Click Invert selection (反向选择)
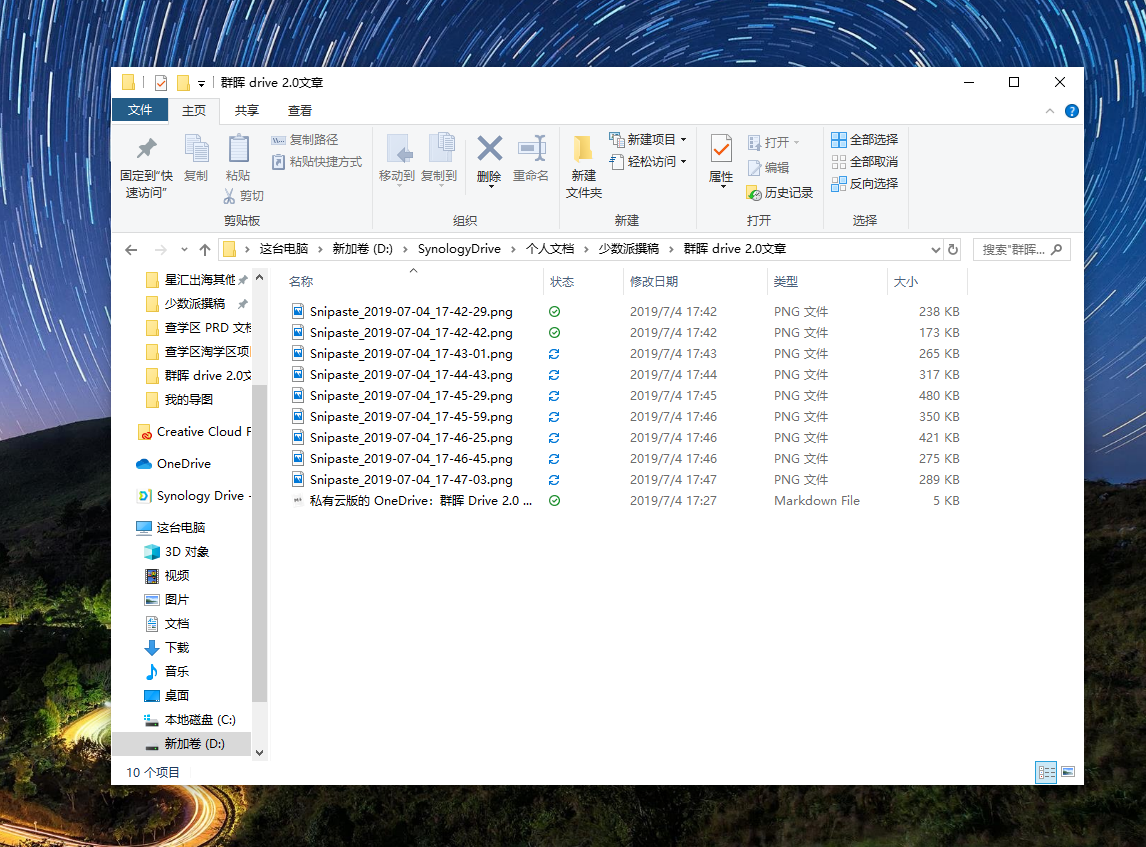The height and width of the screenshot is (847, 1146). coord(865,183)
